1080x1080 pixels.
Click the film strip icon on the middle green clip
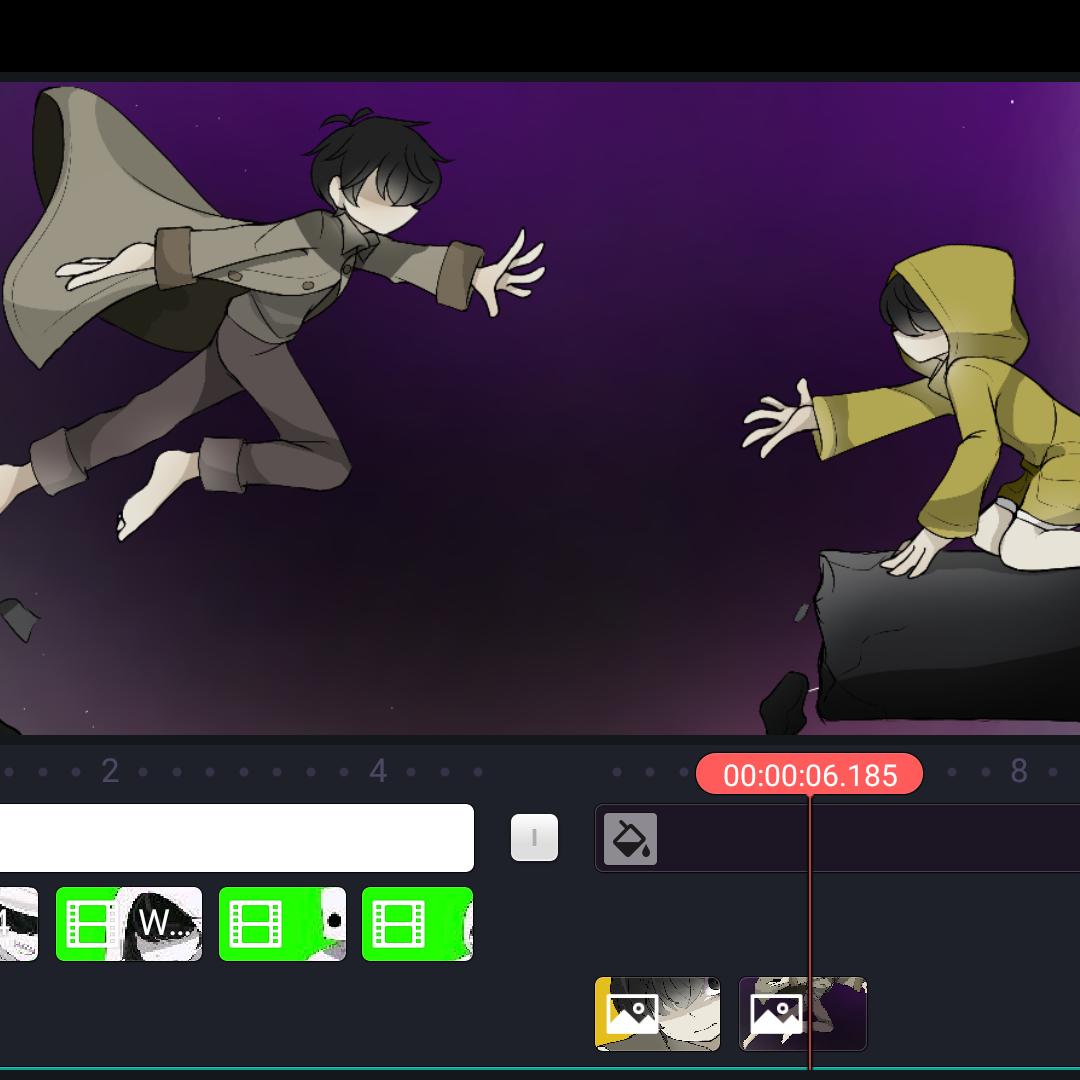pos(255,924)
